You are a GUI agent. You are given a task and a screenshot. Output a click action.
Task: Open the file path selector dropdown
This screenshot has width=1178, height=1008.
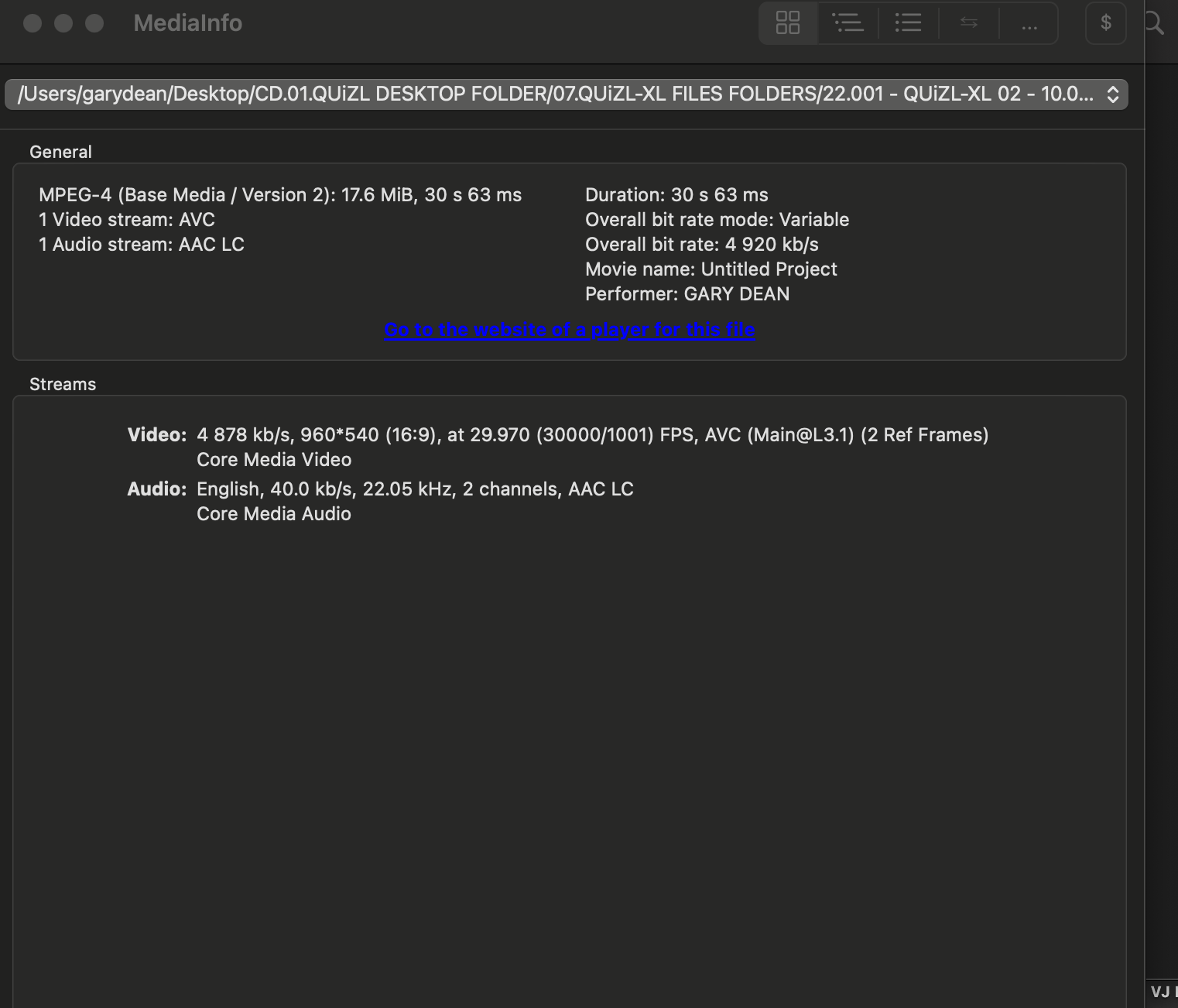coord(566,94)
